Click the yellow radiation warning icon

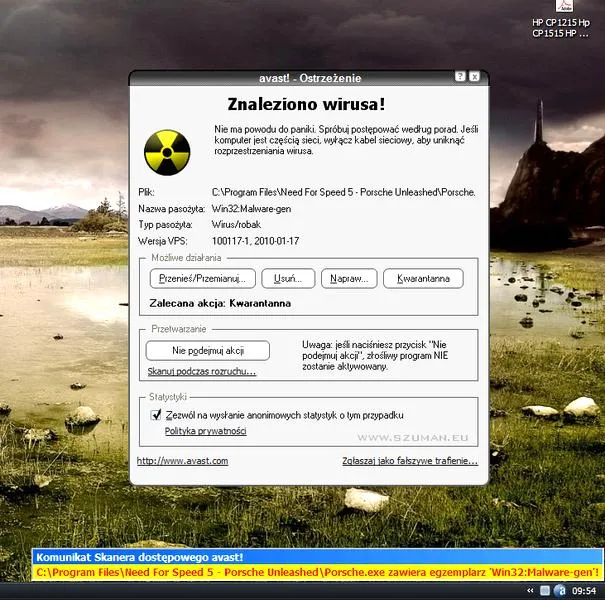pos(167,152)
